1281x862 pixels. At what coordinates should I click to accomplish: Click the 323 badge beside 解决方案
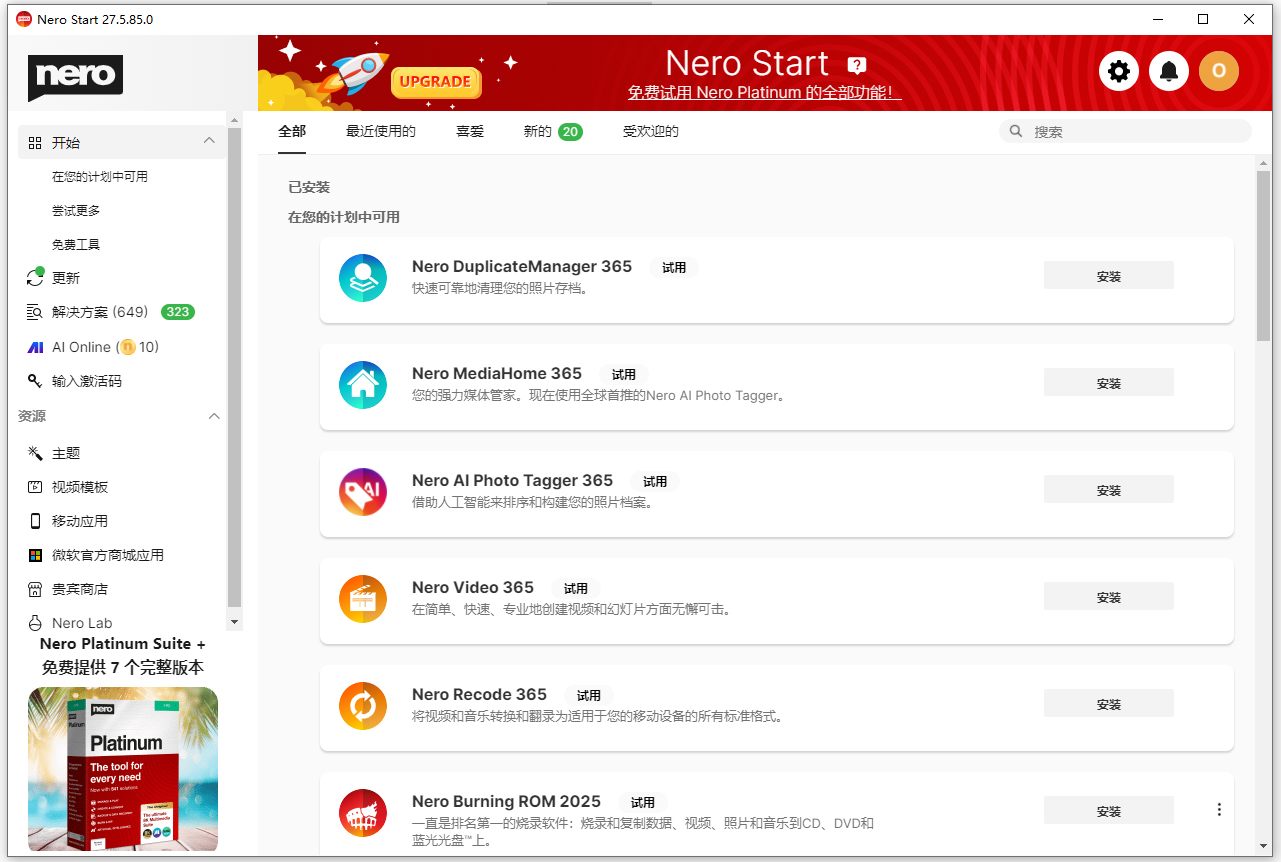[178, 312]
